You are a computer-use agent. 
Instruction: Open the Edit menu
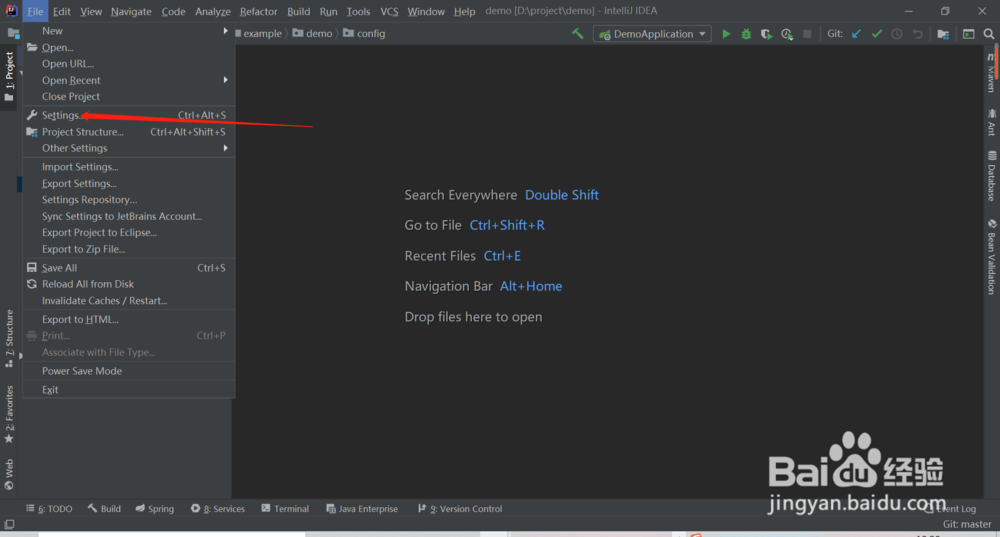(62, 11)
